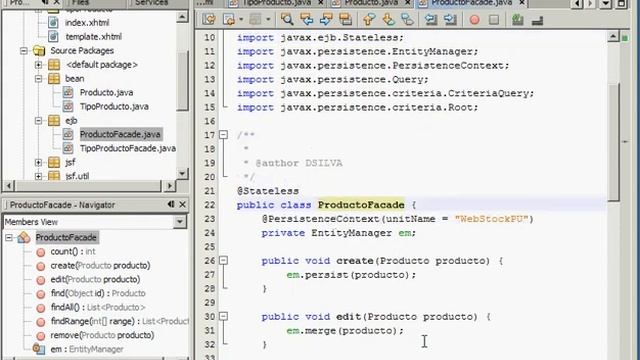Click the editor scrollbar up arrow
This screenshot has height=360, width=640.
point(613,37)
